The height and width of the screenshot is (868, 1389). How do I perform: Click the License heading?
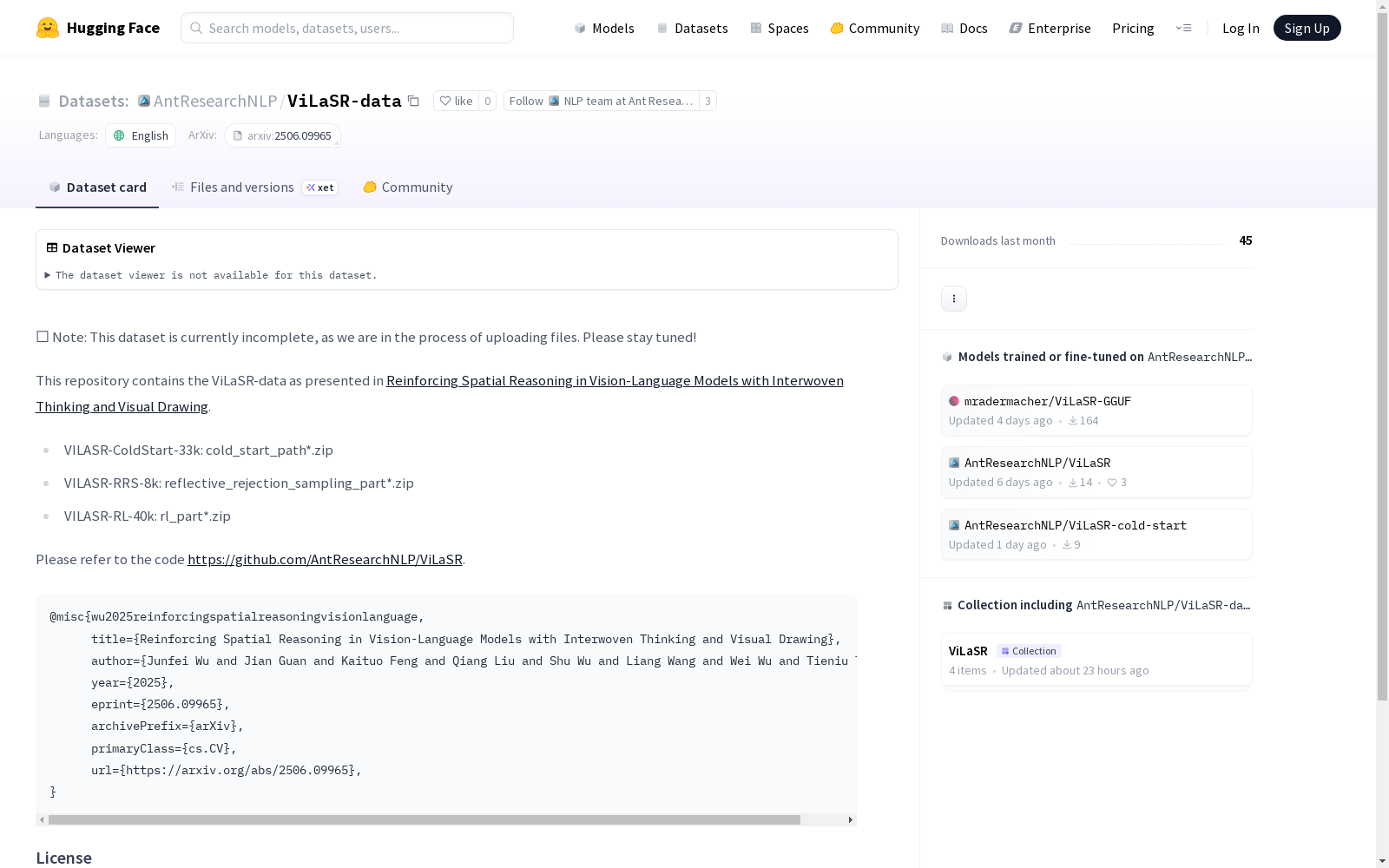[x=63, y=858]
